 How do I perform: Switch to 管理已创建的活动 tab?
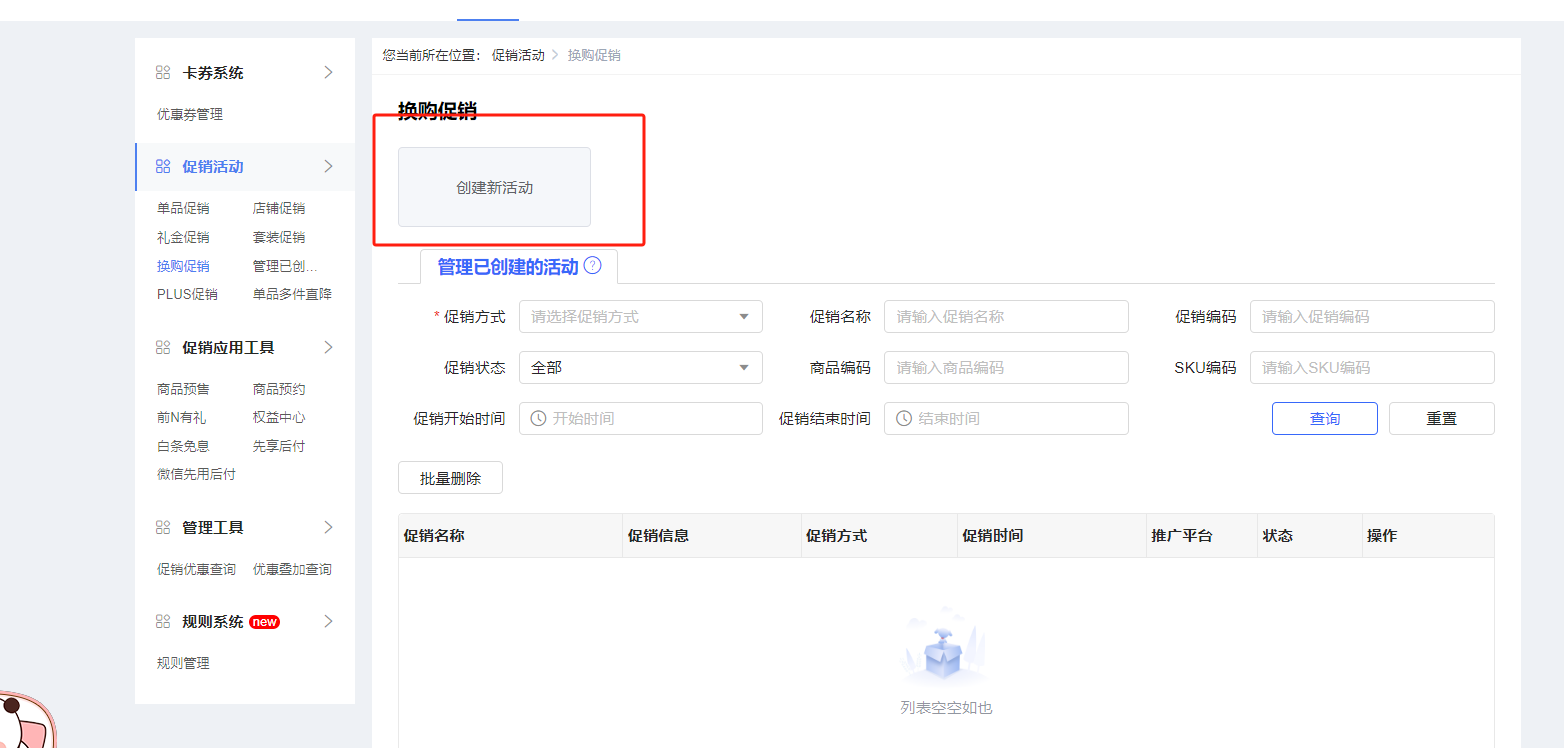coord(508,267)
